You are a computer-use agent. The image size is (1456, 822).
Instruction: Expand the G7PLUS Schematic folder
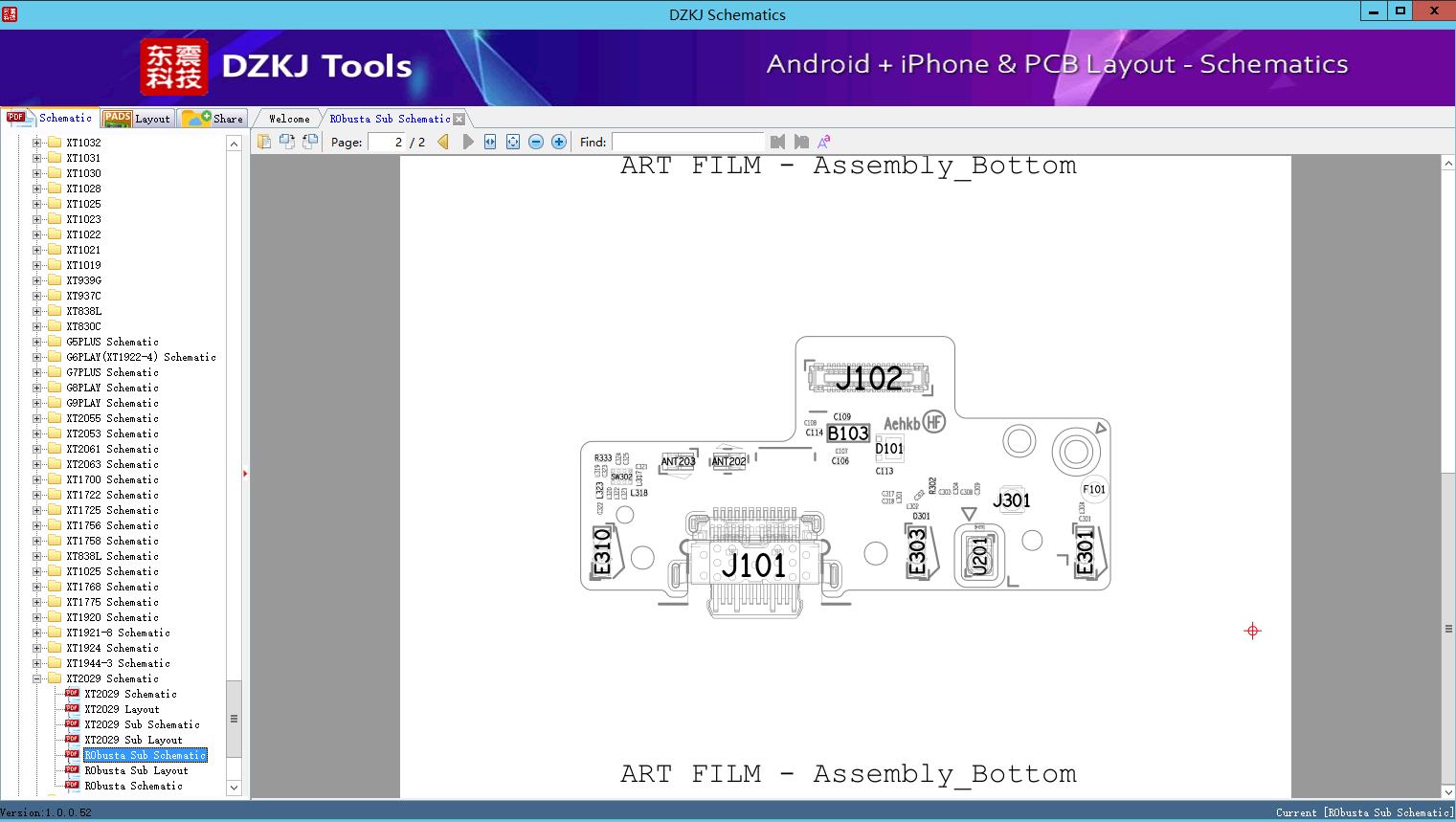[37, 372]
